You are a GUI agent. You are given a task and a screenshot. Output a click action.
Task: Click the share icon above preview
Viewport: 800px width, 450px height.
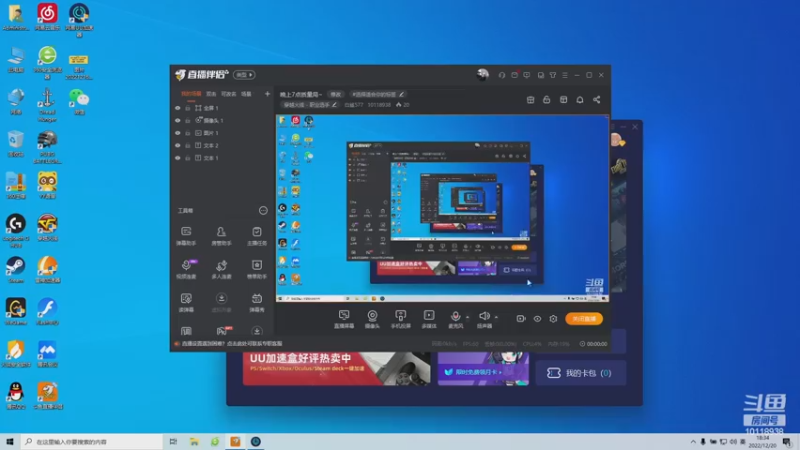[596, 99]
